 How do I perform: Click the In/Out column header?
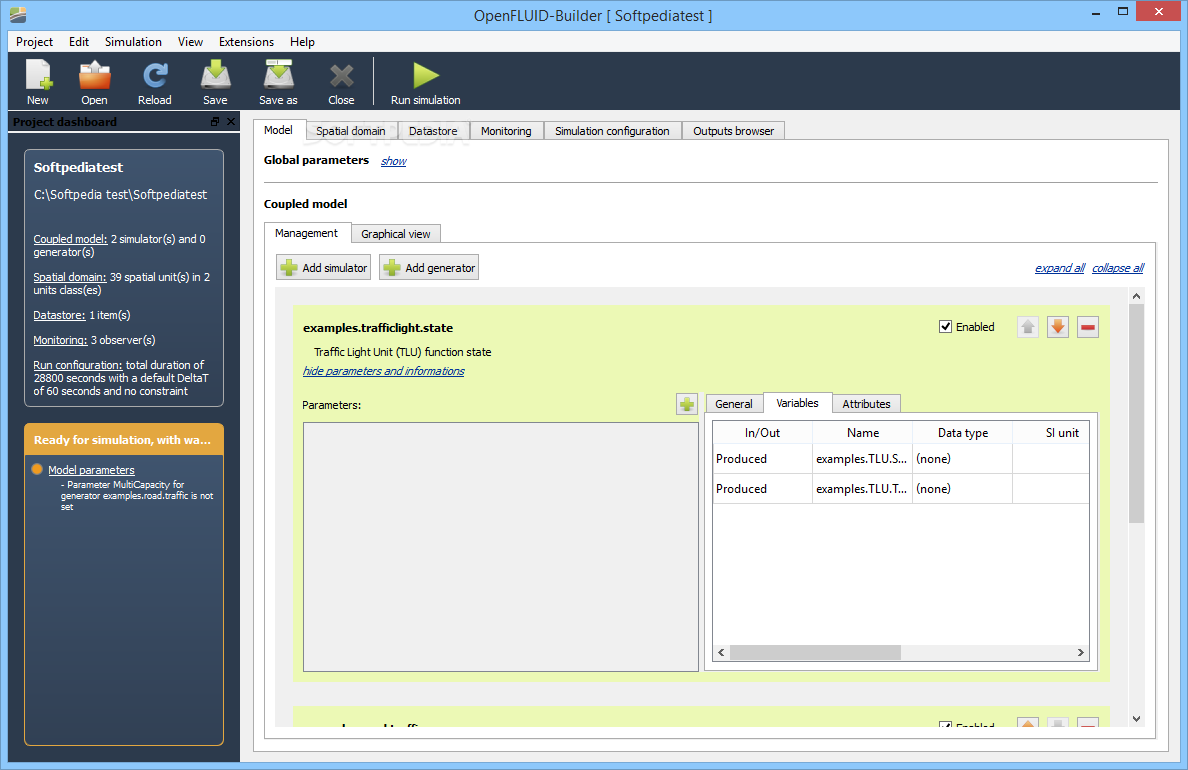762,433
